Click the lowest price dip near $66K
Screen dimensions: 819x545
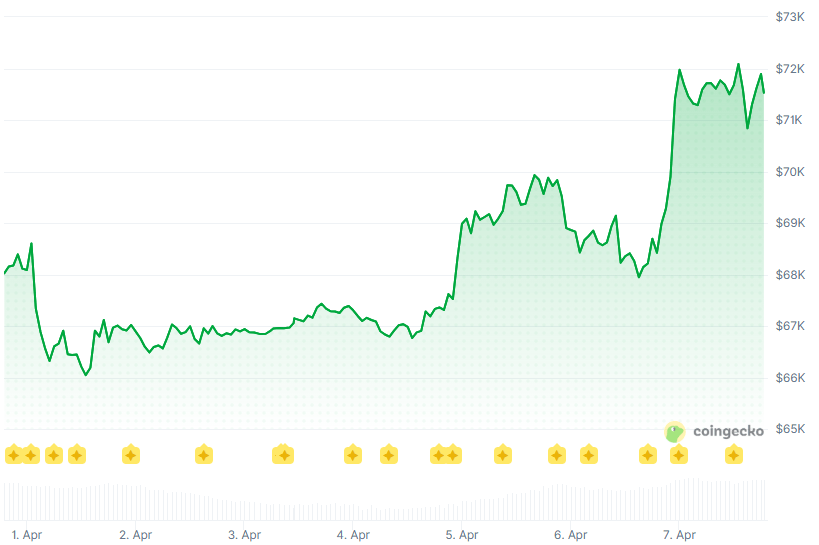[86, 375]
